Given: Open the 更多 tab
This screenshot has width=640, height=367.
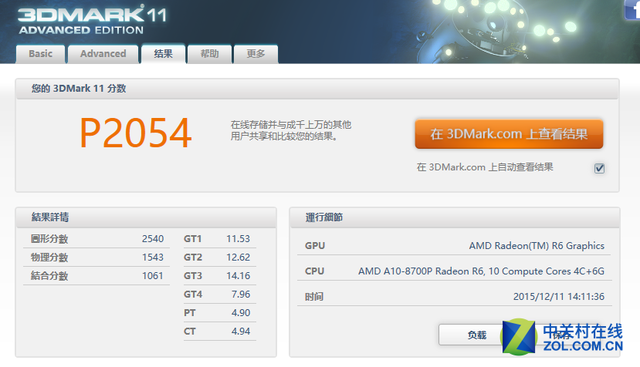Looking at the screenshot, I should (256, 54).
